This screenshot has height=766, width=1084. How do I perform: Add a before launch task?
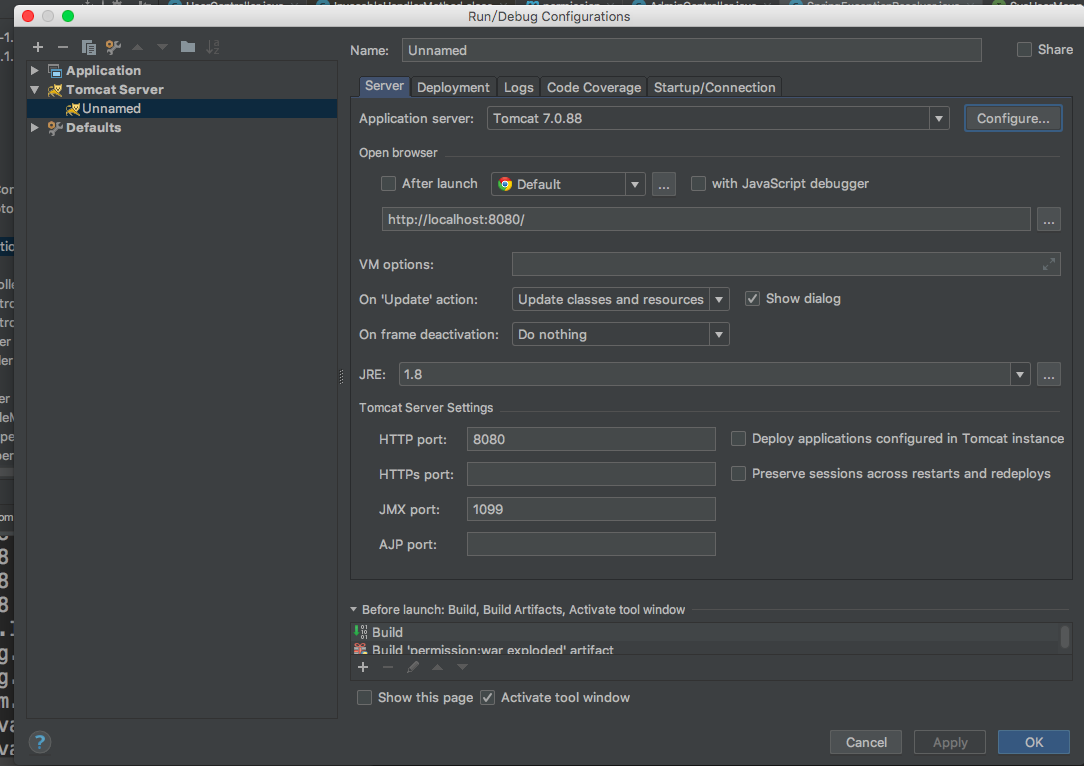click(x=363, y=667)
